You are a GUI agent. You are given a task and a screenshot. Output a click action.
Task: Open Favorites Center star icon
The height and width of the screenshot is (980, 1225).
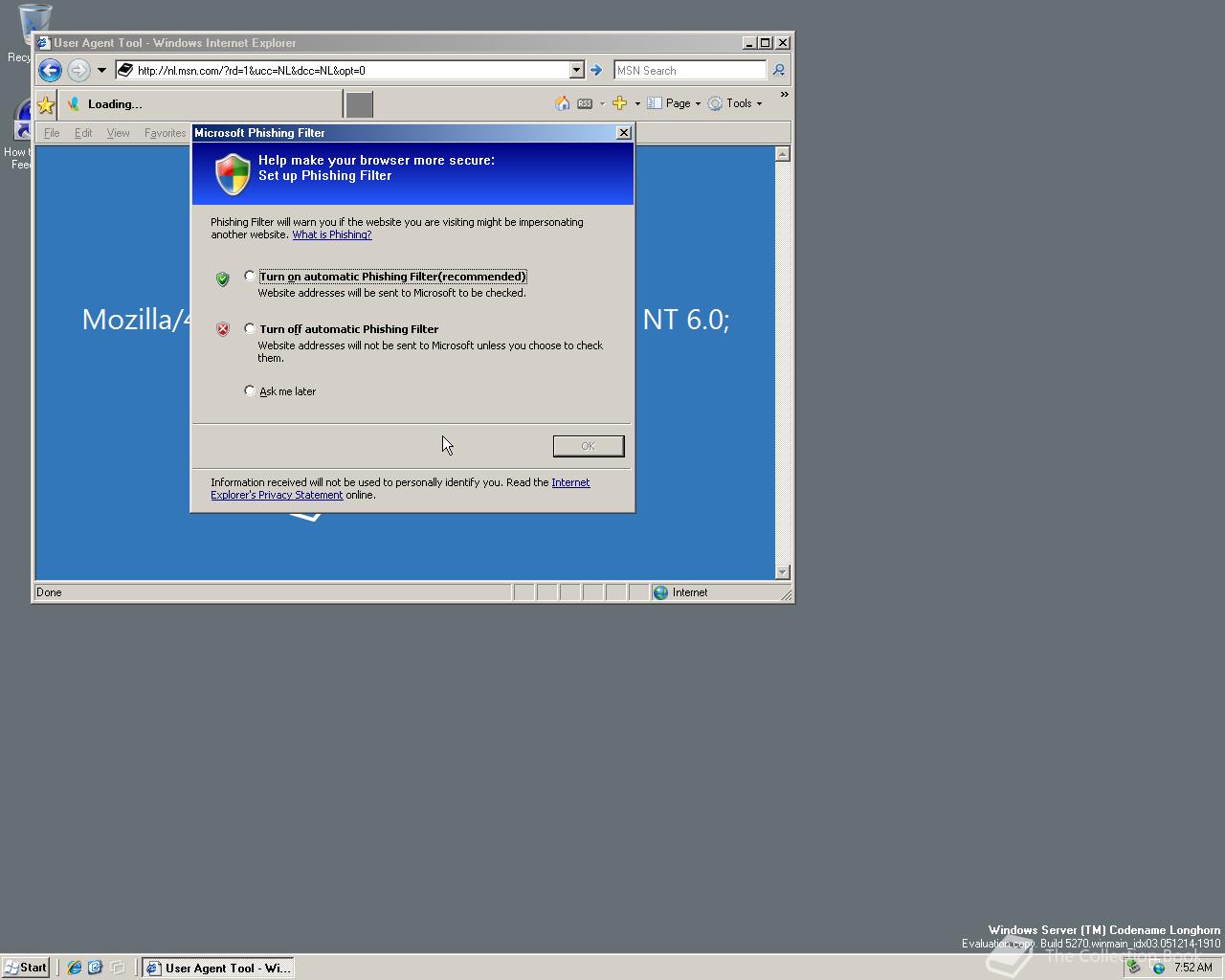click(x=45, y=104)
